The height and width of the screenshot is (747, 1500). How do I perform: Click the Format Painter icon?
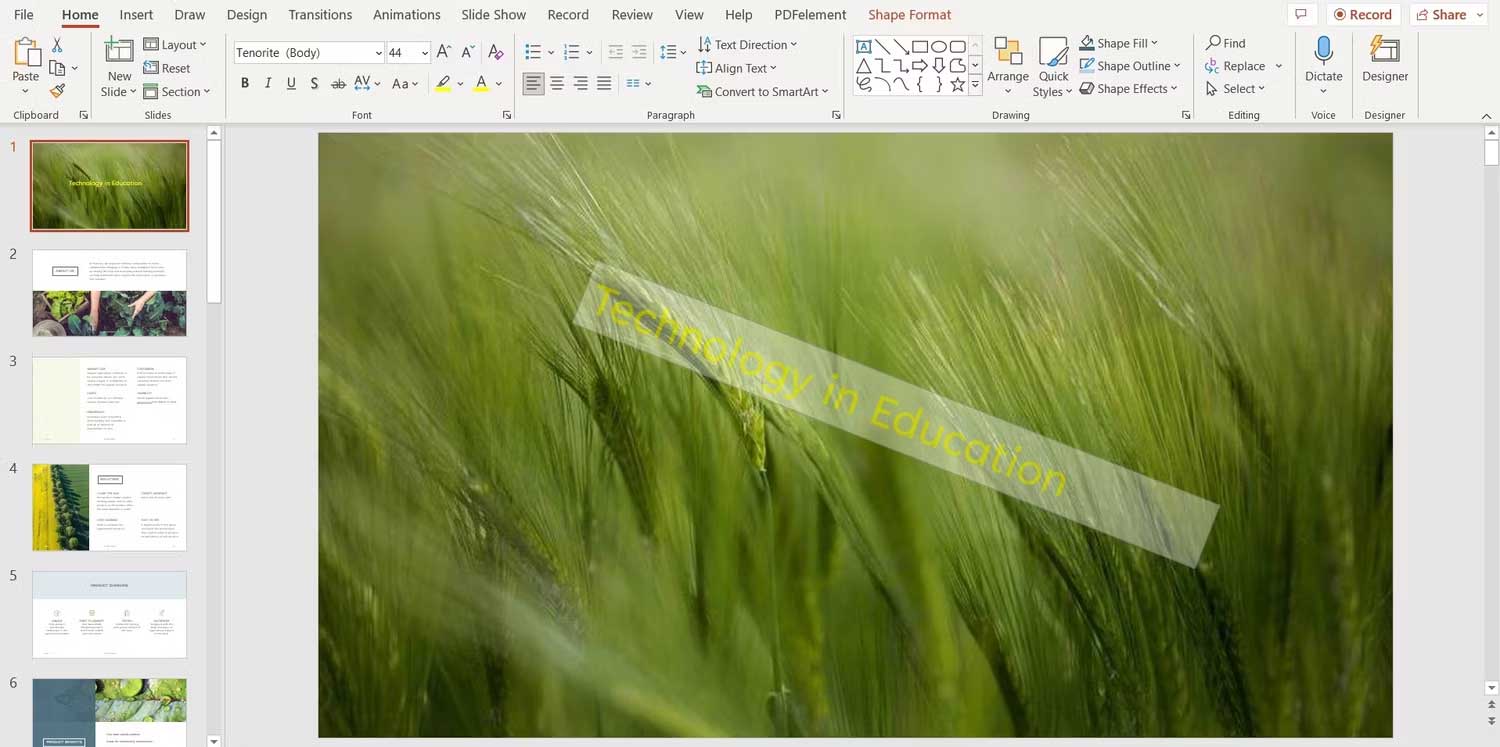(x=57, y=90)
